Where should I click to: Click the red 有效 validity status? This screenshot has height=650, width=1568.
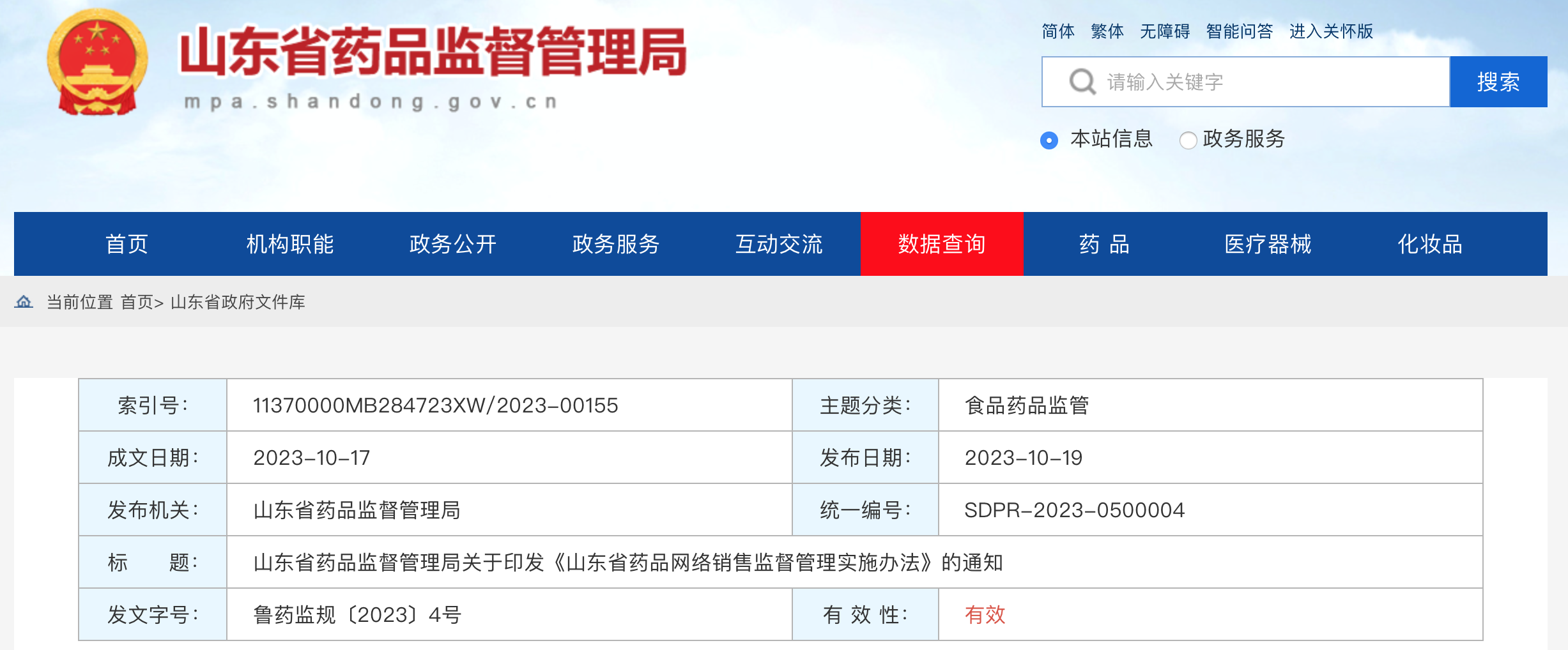tap(985, 615)
